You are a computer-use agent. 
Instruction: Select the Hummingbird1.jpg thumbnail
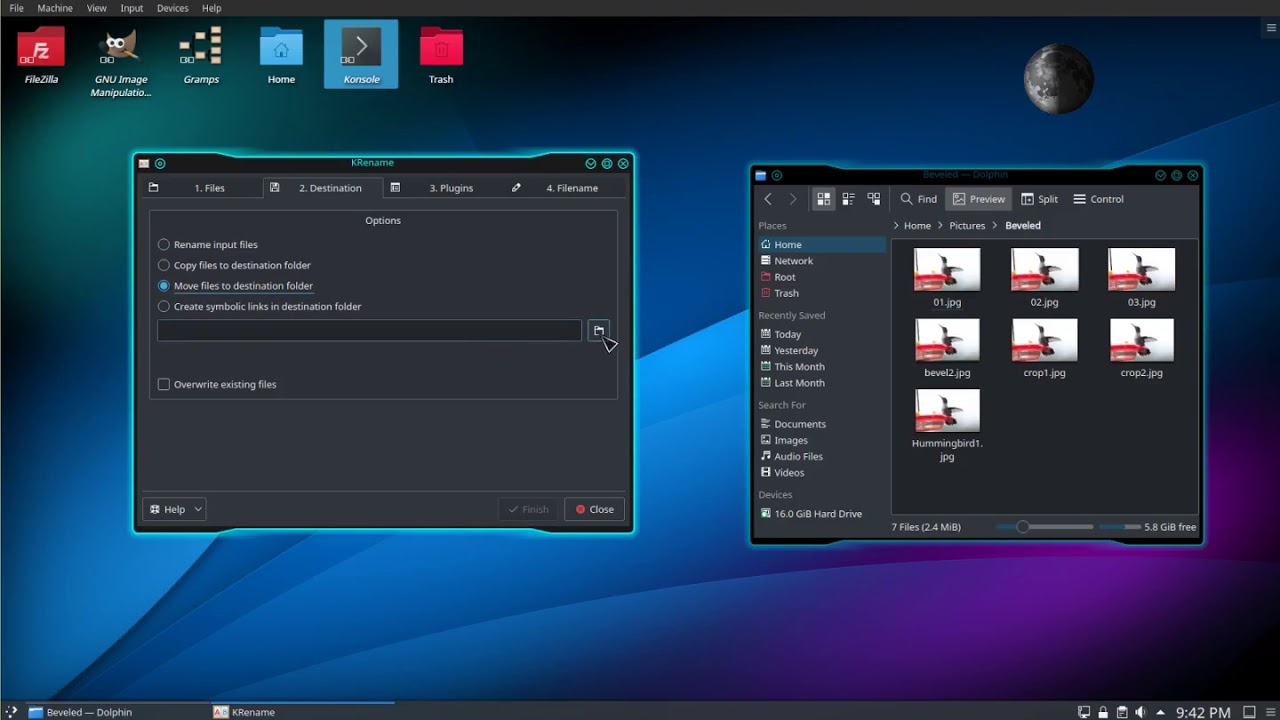point(947,411)
